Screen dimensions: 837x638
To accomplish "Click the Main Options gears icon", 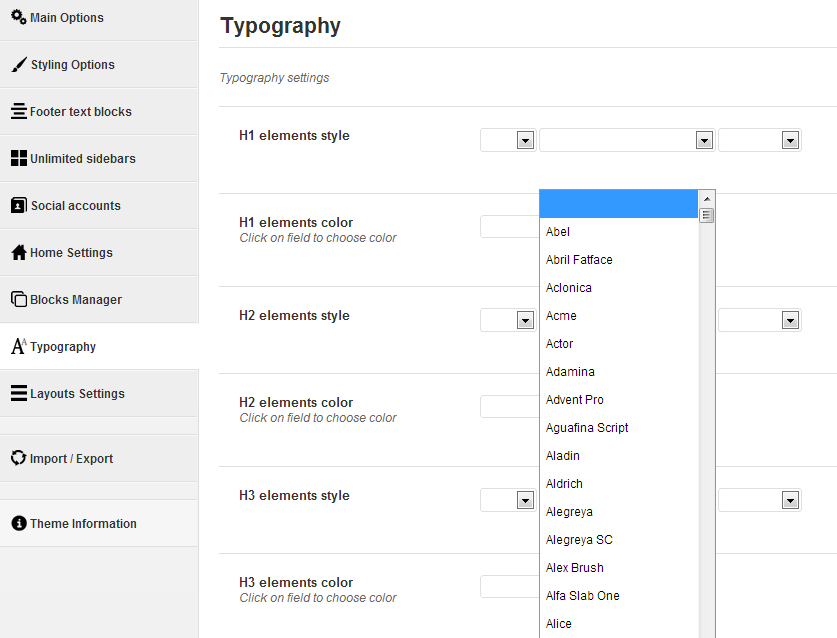I will (x=19, y=17).
